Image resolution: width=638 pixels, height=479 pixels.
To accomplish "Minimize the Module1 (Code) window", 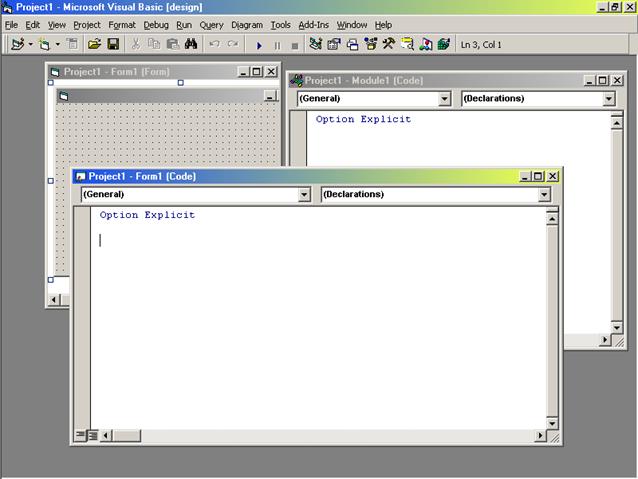I will (589, 81).
